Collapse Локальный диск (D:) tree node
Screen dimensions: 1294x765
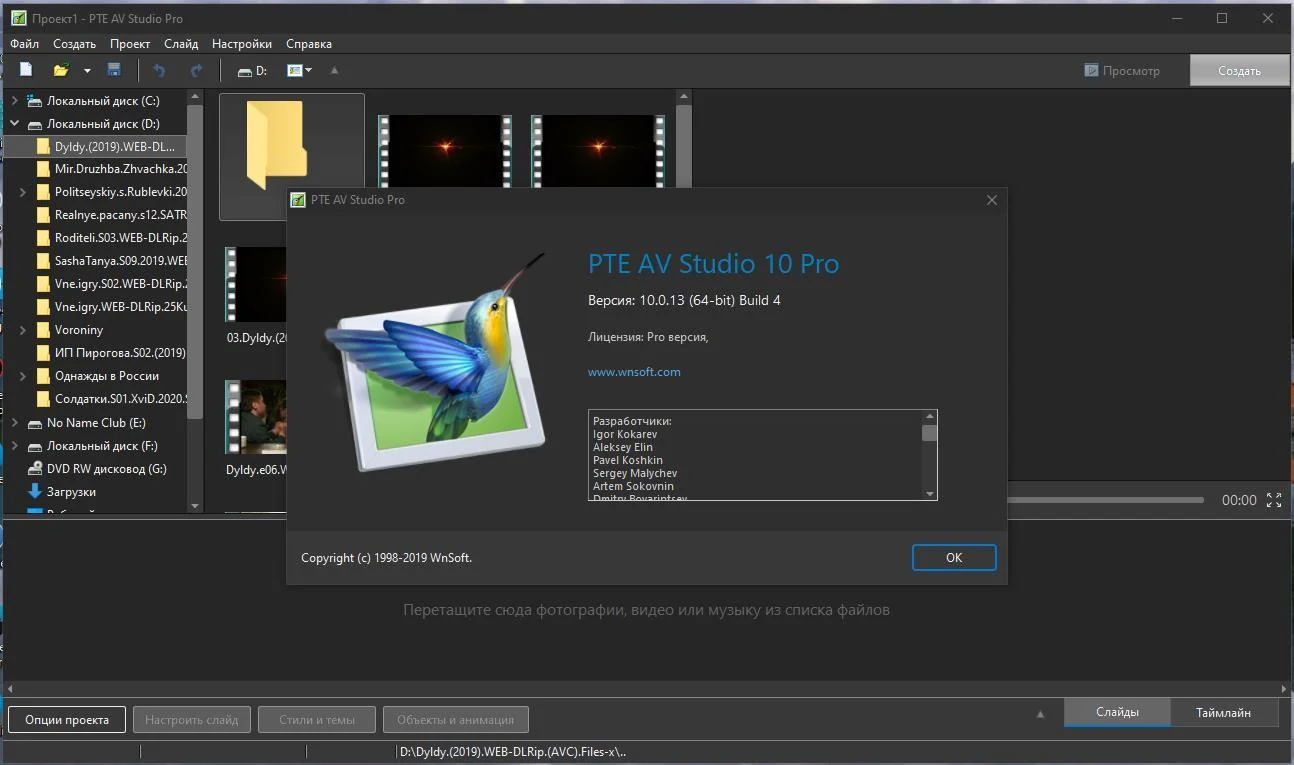(15, 124)
